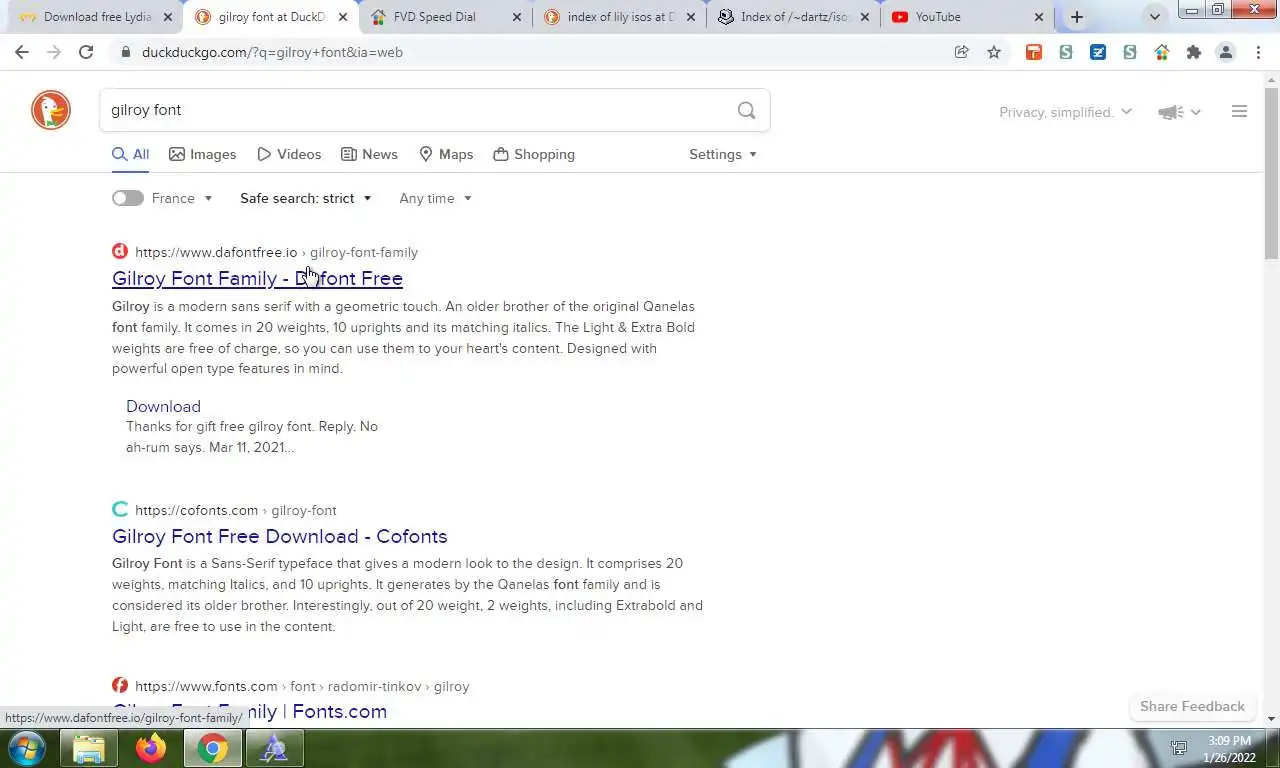
Task: Expand the Privacy, simplified dropdown
Action: [x=1066, y=112]
